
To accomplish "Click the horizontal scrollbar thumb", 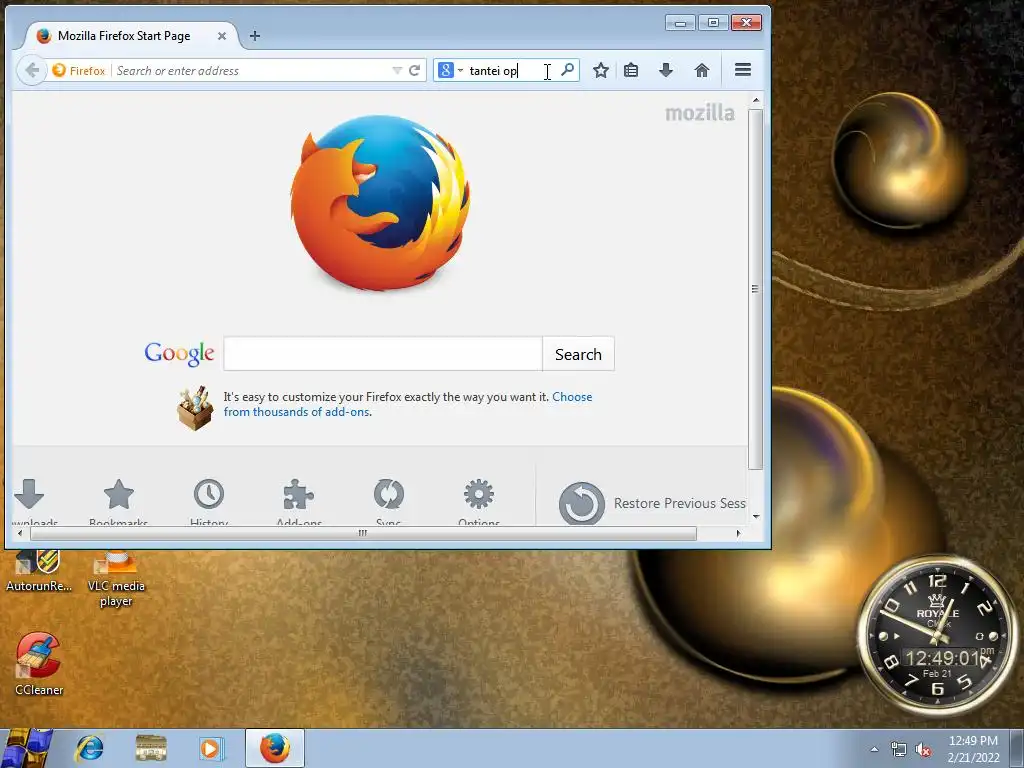I will 363,534.
